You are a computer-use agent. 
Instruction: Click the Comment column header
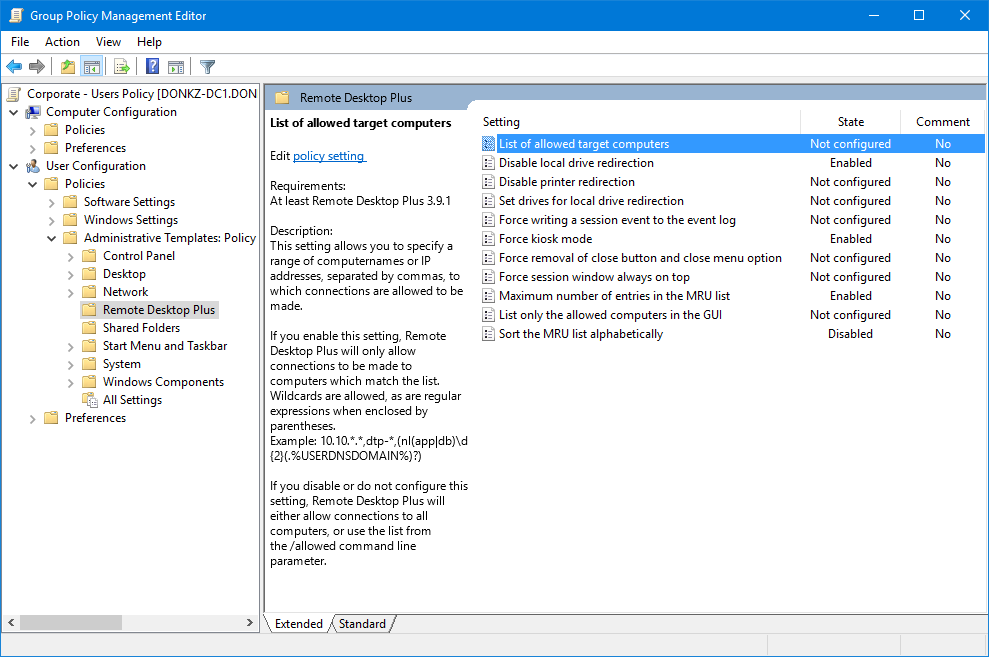(x=941, y=121)
